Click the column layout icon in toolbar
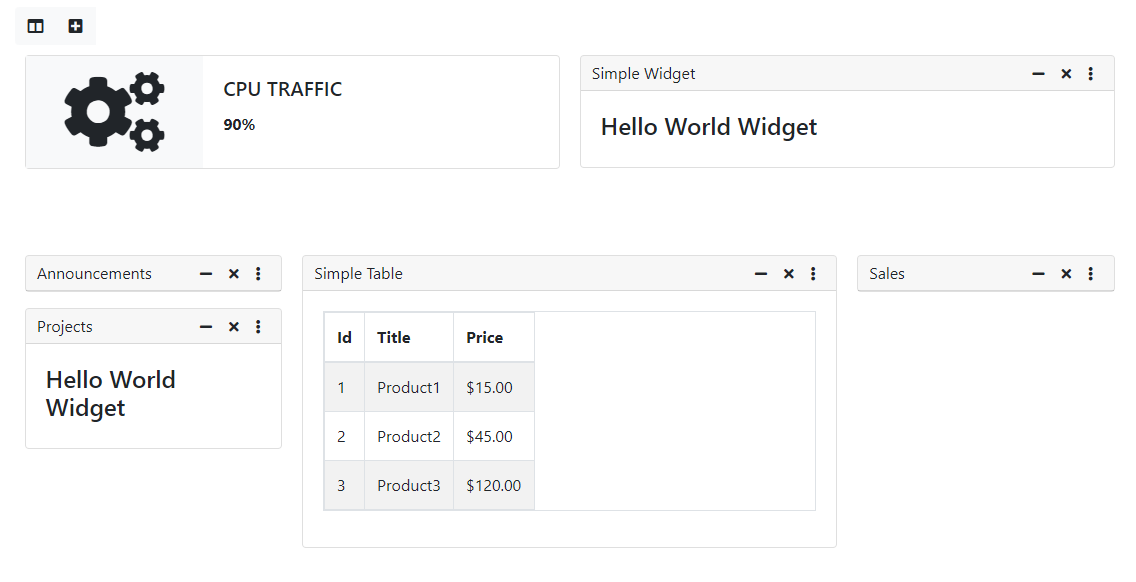This screenshot has width=1136, height=582. [x=36, y=26]
